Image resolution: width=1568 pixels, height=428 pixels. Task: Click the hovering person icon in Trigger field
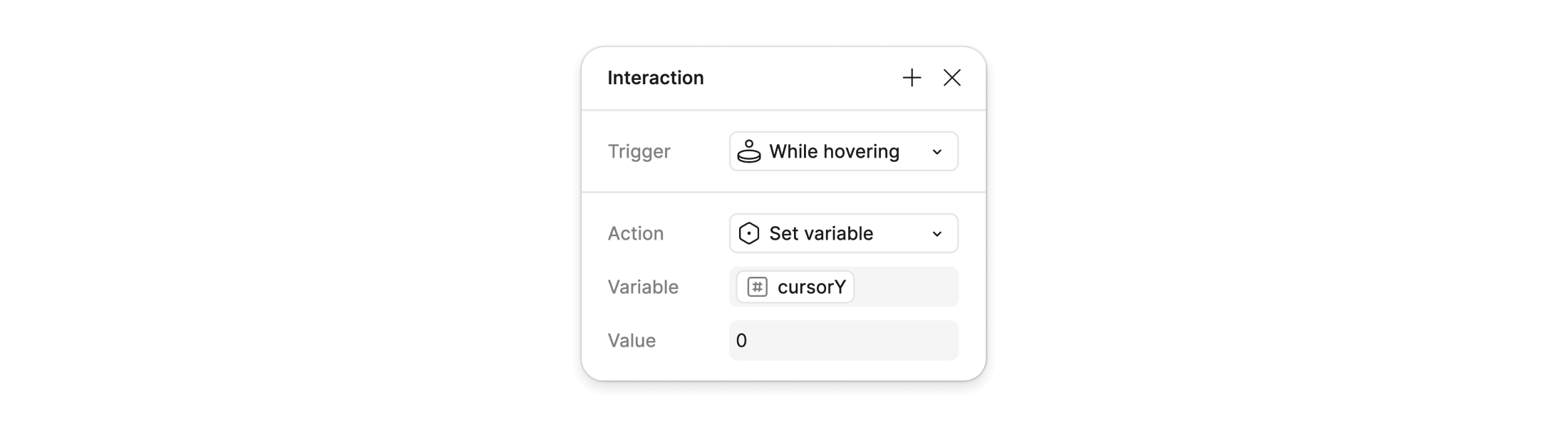pos(750,151)
